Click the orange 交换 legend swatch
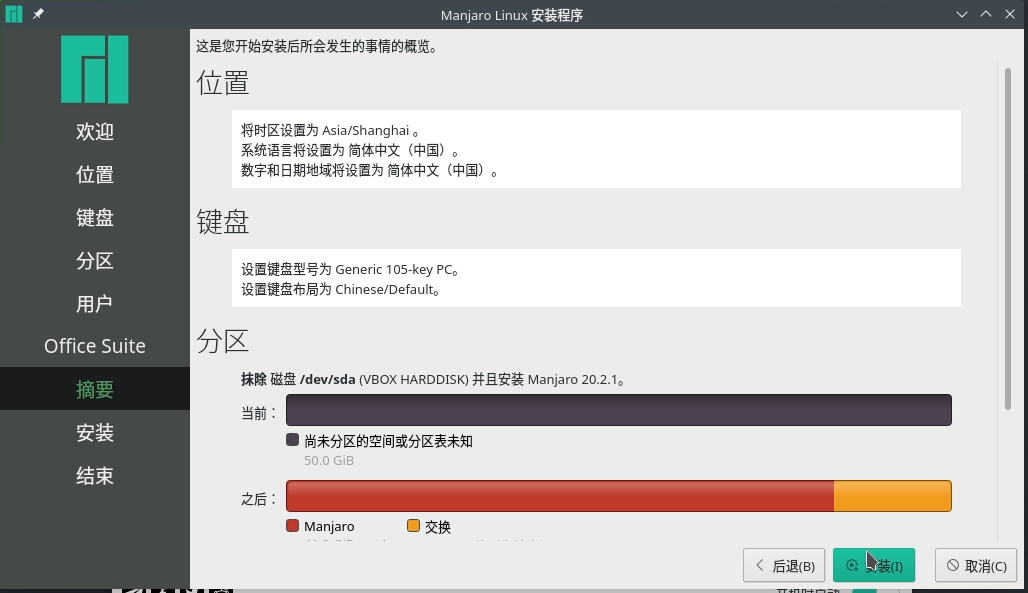The width and height of the screenshot is (1028, 593). (413, 525)
